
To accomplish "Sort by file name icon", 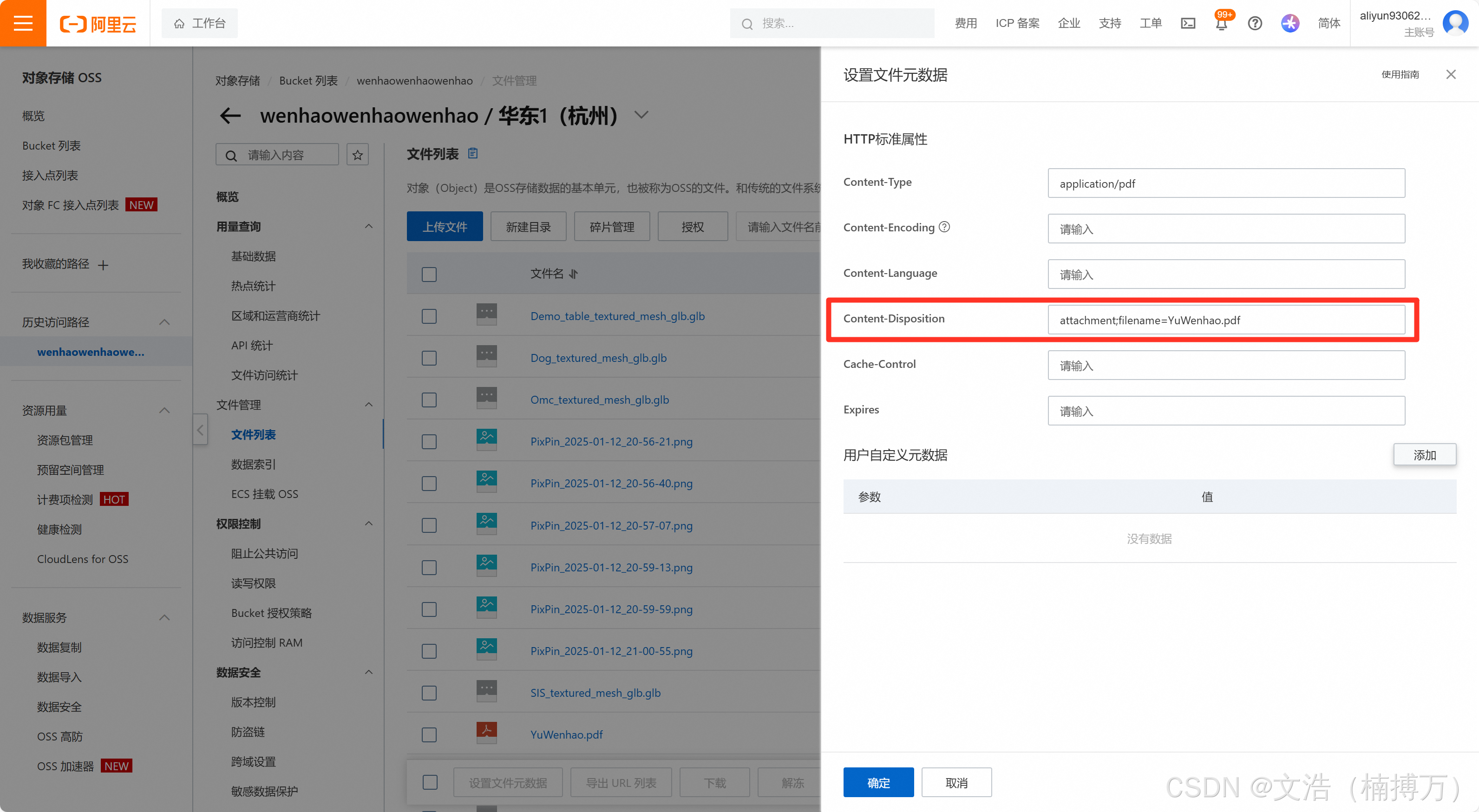I will coord(573,274).
